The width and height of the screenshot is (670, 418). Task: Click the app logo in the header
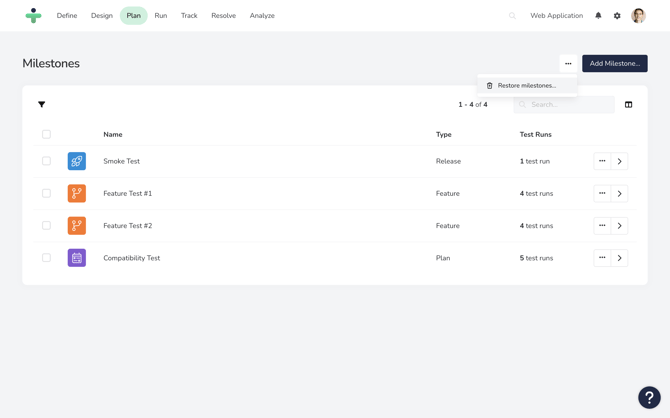[x=34, y=16]
